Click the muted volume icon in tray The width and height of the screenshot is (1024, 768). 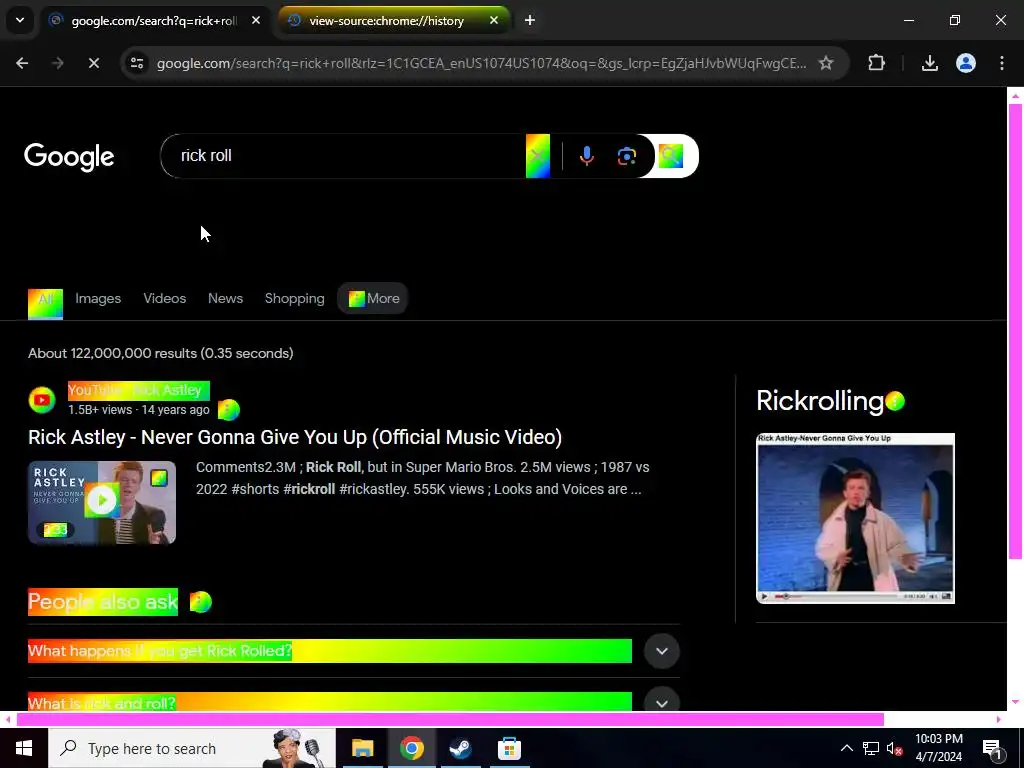coord(895,748)
